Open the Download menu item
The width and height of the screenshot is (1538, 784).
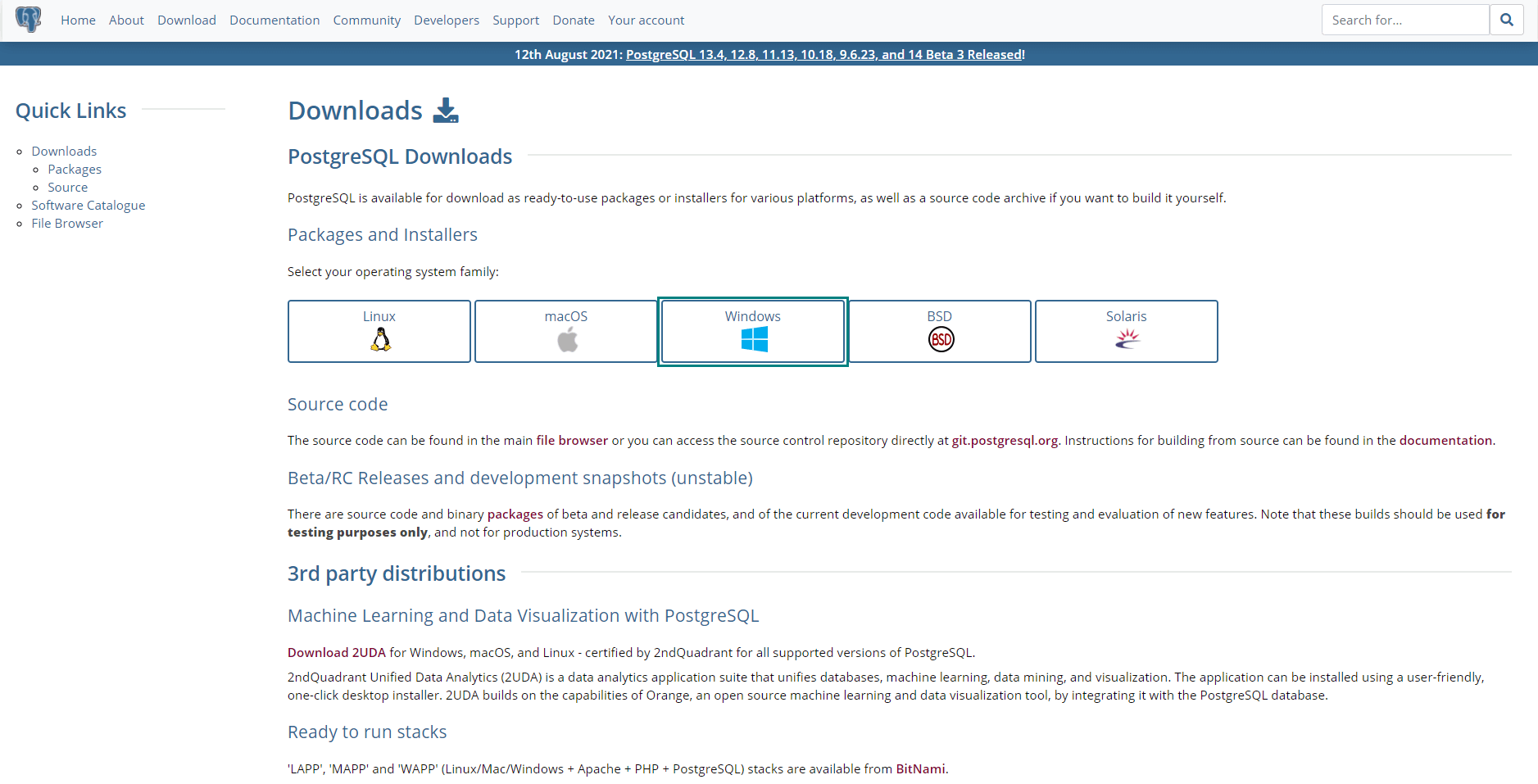click(x=187, y=20)
